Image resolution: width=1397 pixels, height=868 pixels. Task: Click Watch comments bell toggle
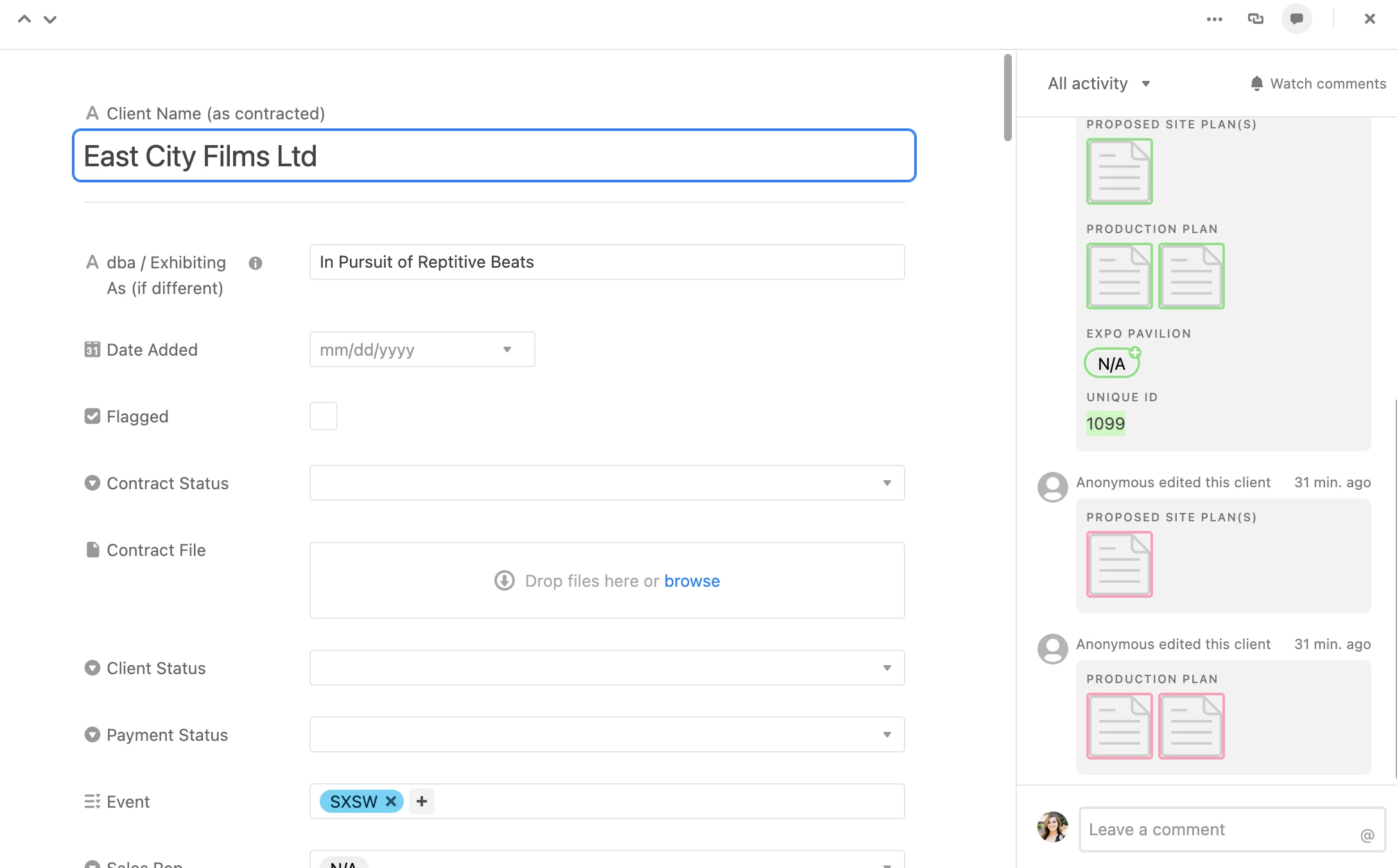click(1318, 83)
